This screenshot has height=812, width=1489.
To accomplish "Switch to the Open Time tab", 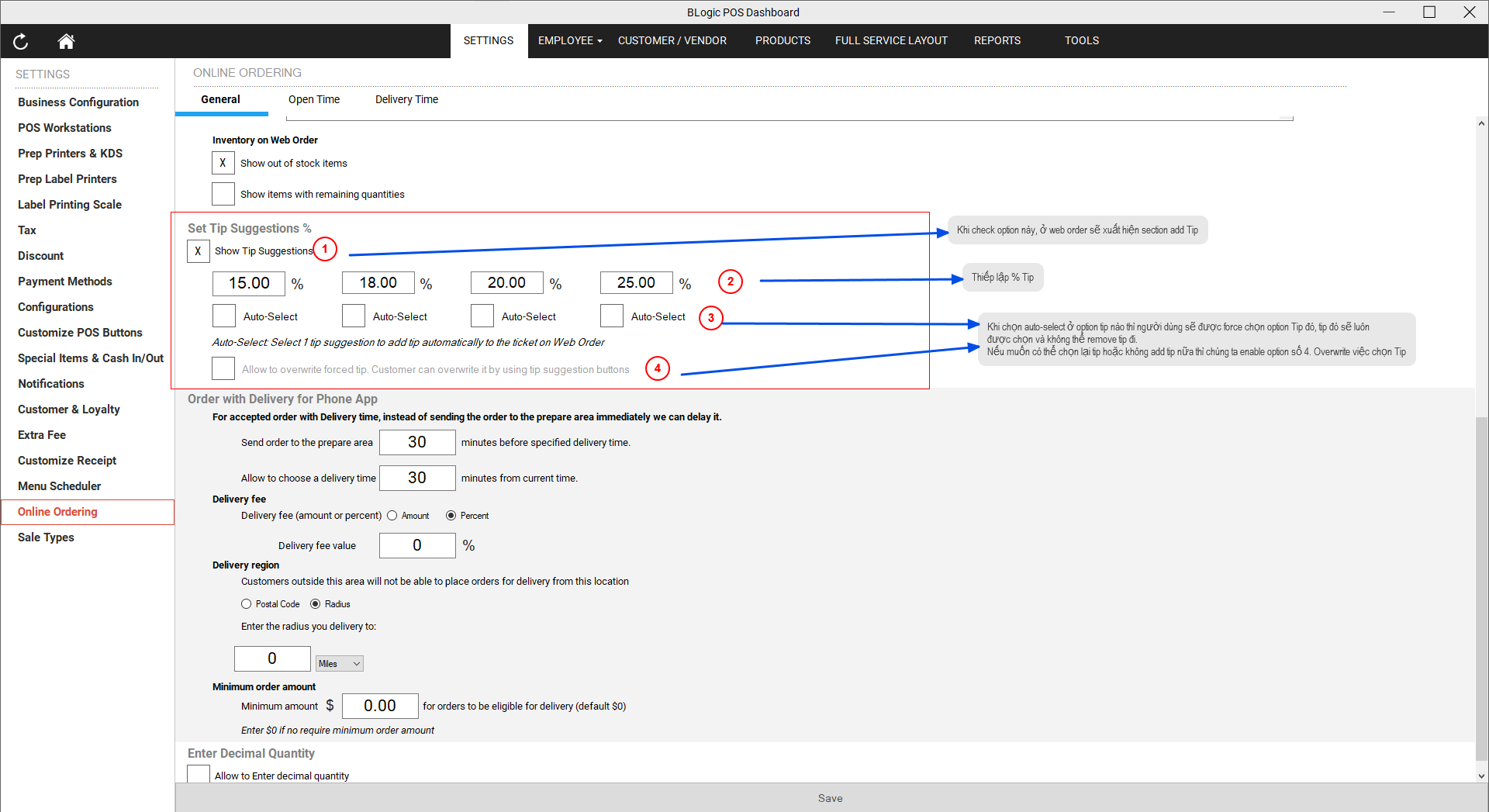I will (x=314, y=99).
